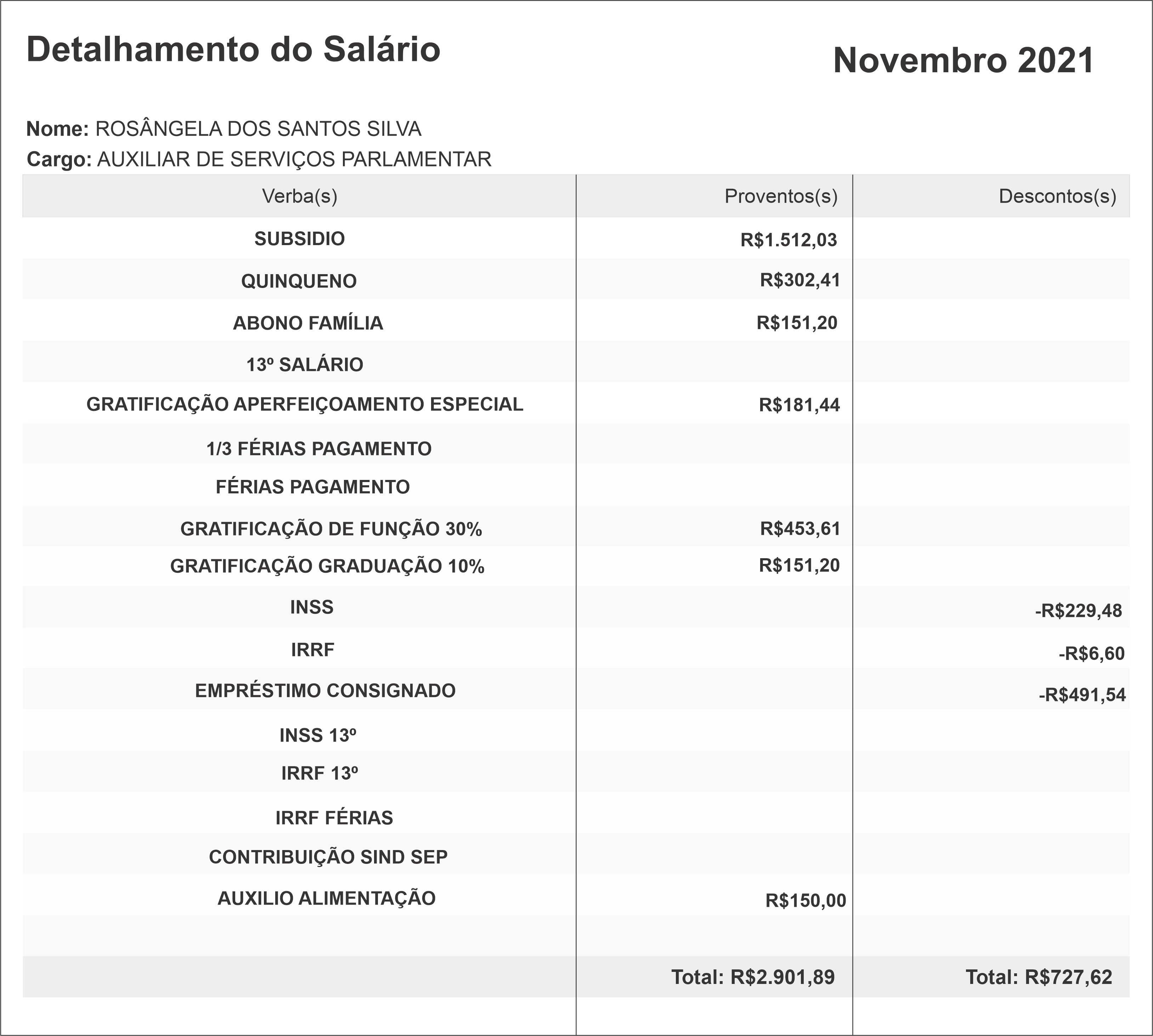Click the 13º SALÁRIO row label

click(305, 365)
